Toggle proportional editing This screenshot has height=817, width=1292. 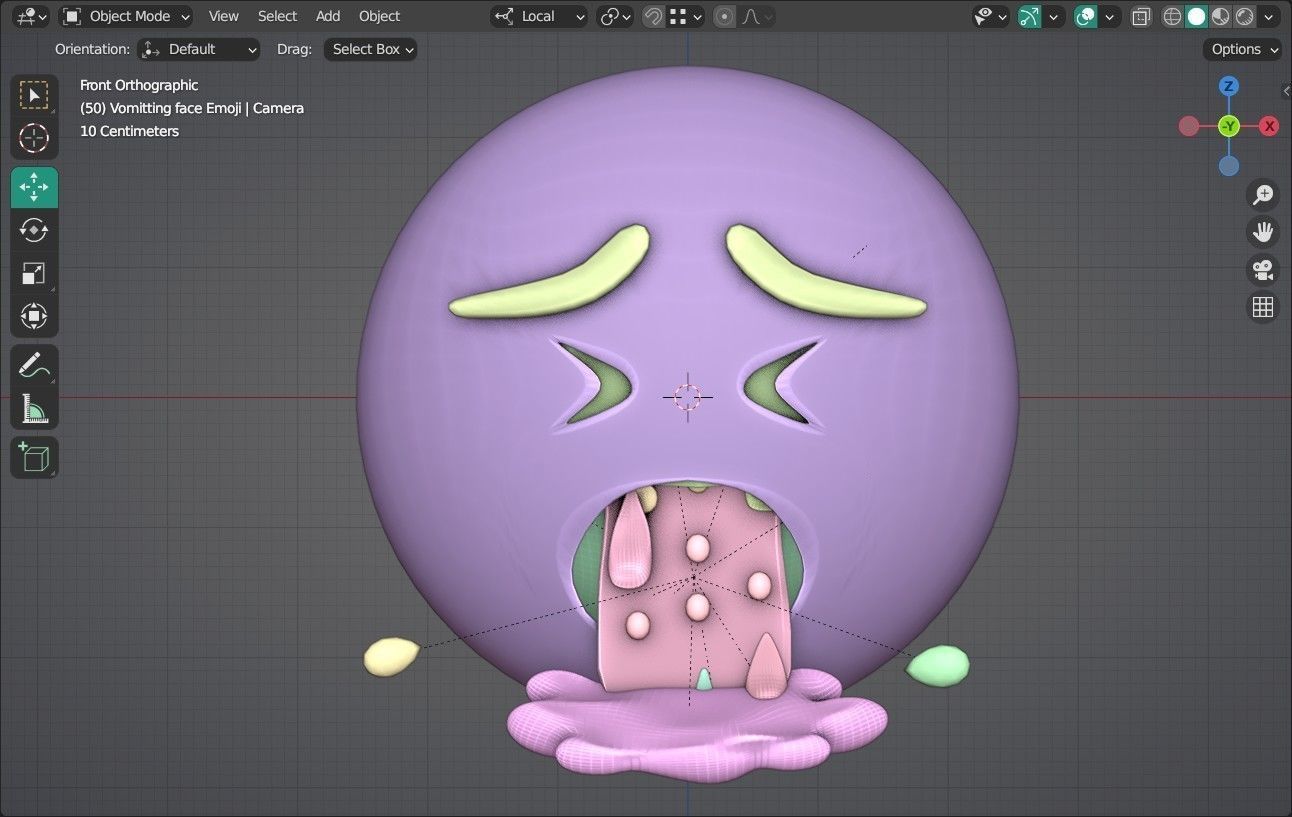725,16
